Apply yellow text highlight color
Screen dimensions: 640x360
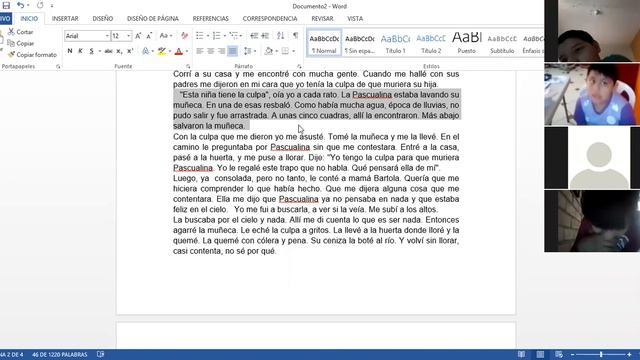[162, 51]
